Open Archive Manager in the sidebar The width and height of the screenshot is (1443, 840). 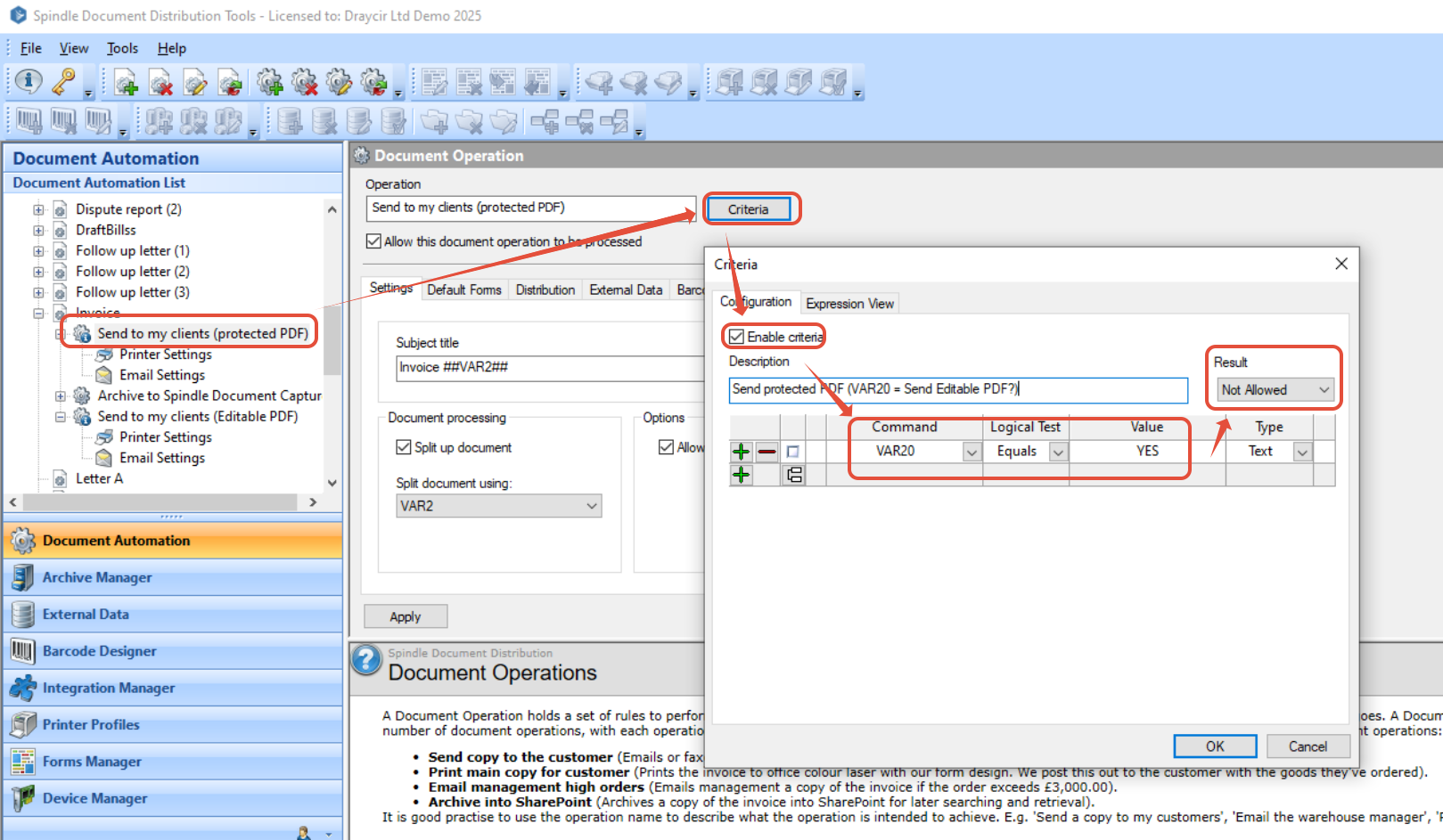(173, 577)
